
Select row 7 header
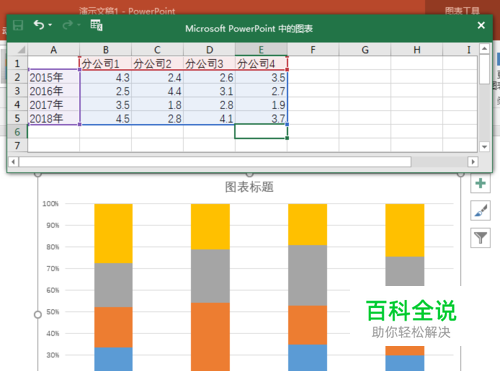tap(17, 145)
